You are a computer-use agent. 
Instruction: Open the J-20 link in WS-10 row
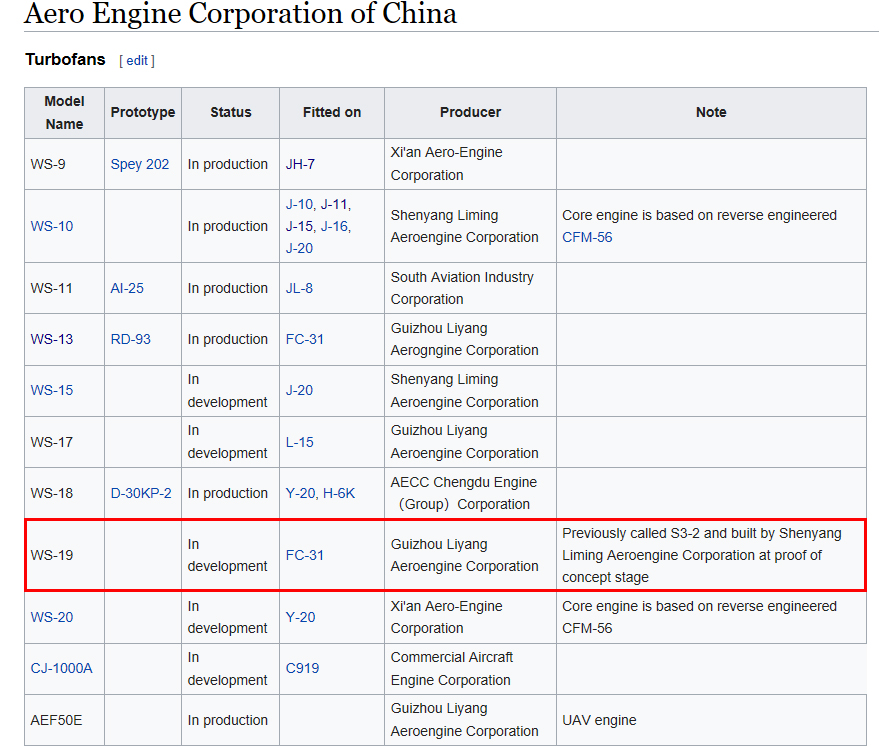[299, 248]
